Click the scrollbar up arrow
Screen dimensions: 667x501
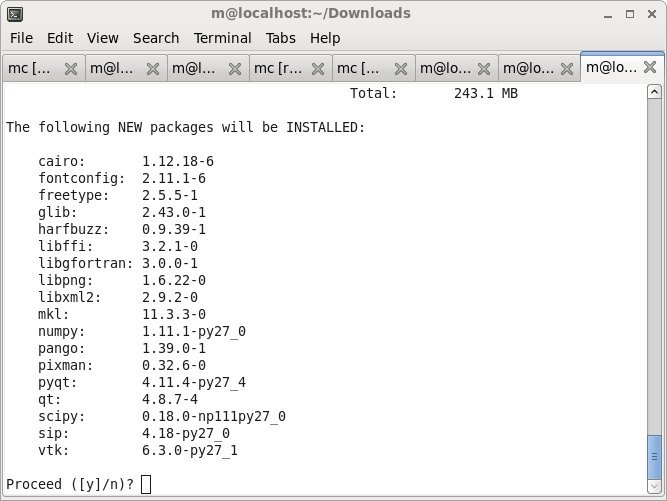(x=655, y=92)
